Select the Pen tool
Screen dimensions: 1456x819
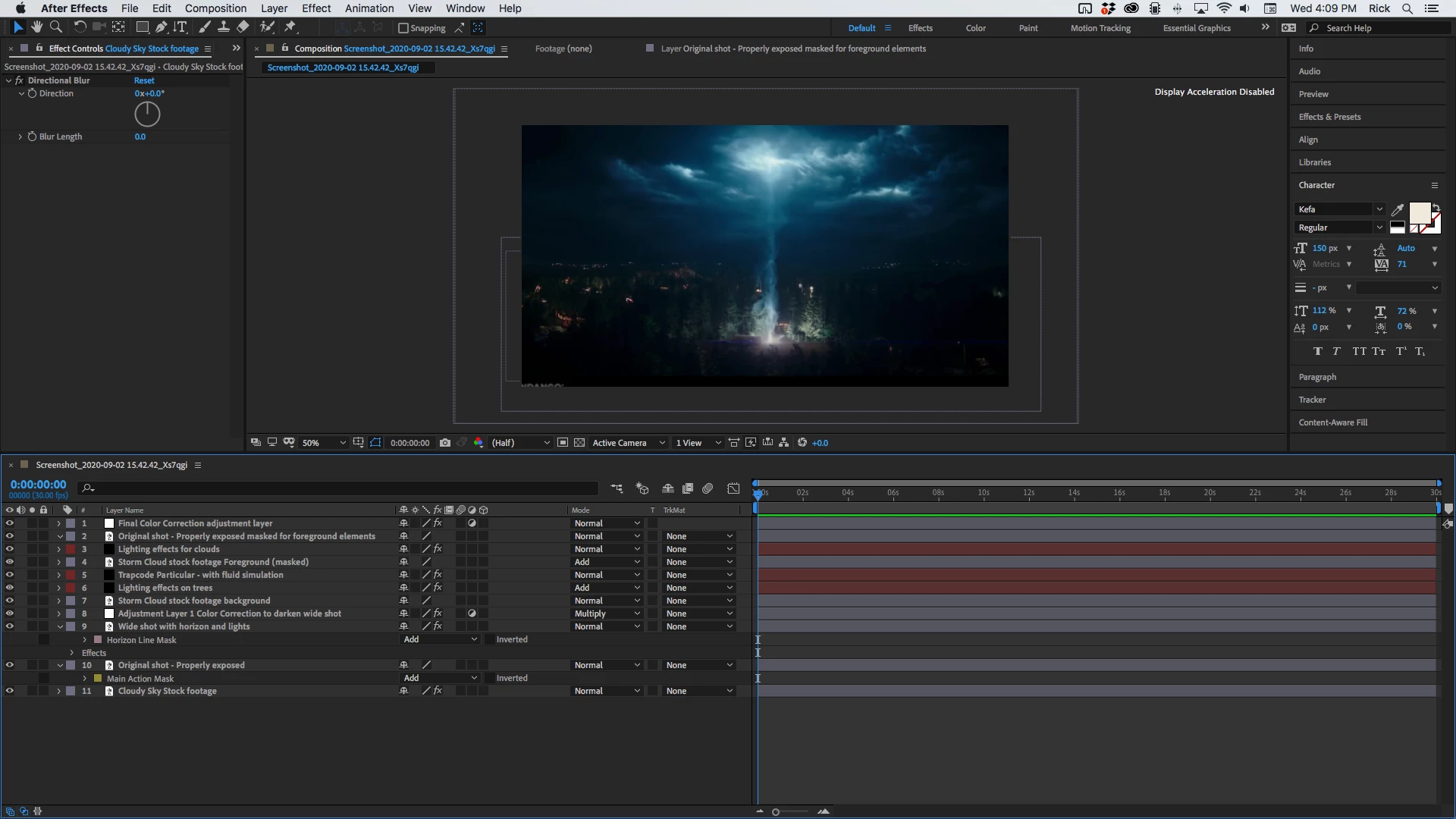tap(161, 27)
